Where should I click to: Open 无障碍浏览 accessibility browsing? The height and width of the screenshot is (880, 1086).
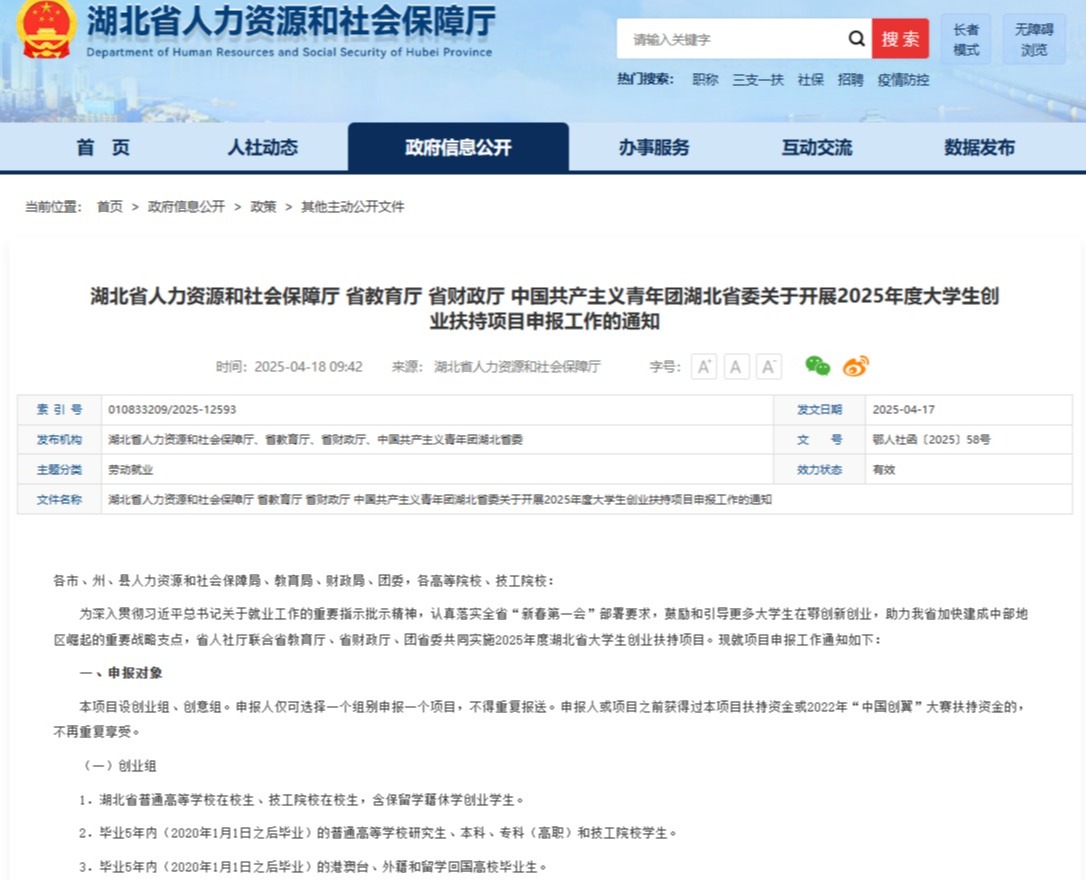(x=1034, y=40)
